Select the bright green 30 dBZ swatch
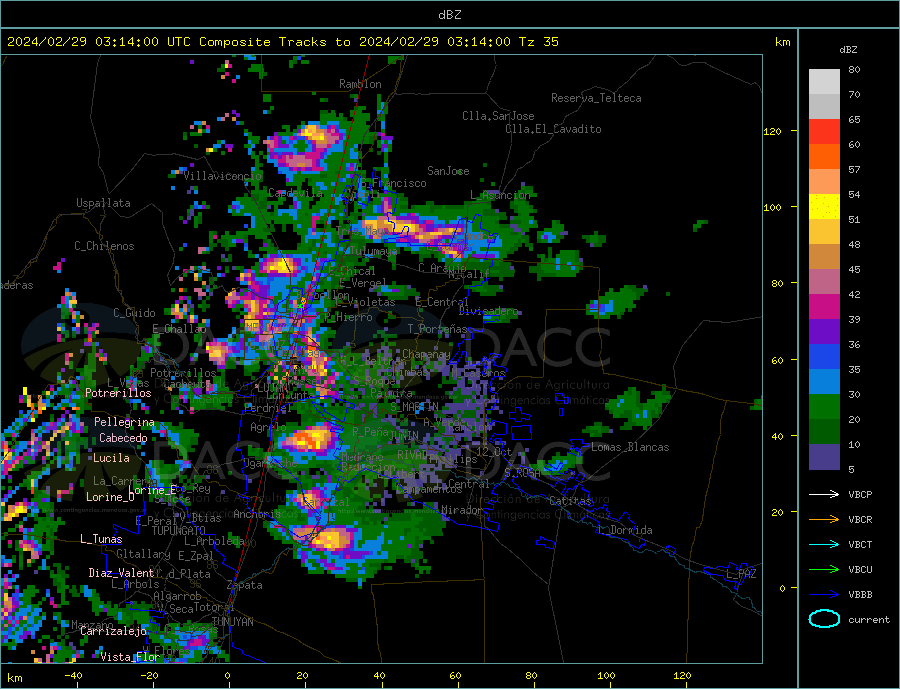 (824, 407)
